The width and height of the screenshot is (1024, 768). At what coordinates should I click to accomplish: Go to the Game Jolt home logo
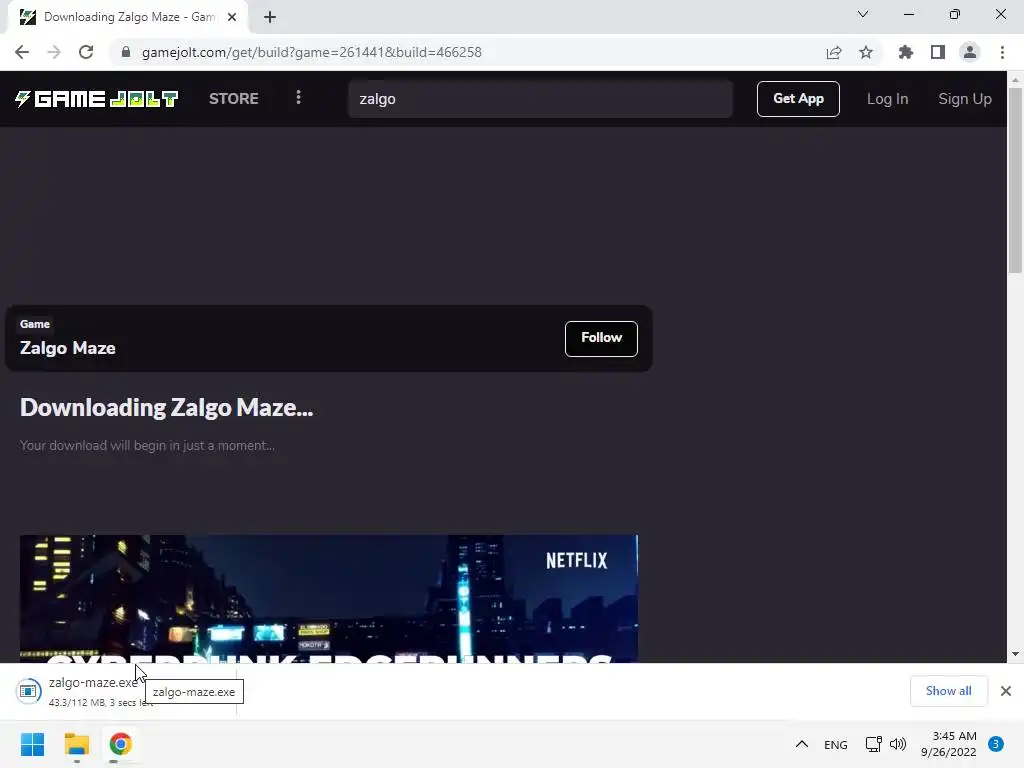click(97, 99)
